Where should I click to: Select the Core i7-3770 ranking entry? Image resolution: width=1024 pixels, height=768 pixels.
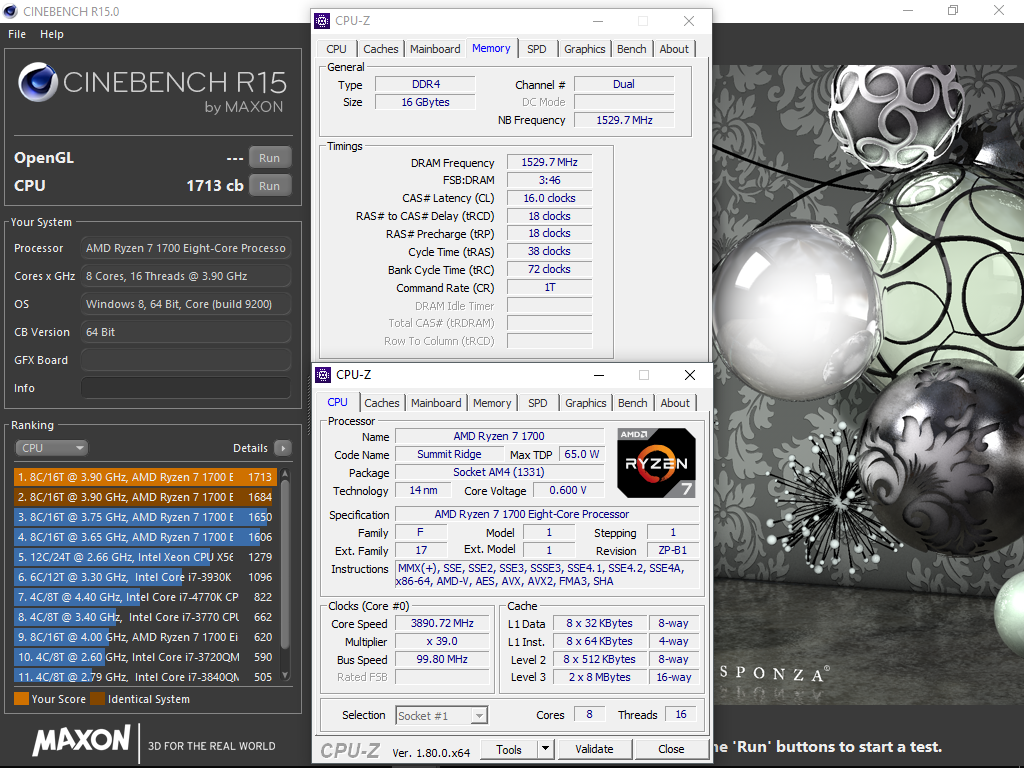[145, 617]
